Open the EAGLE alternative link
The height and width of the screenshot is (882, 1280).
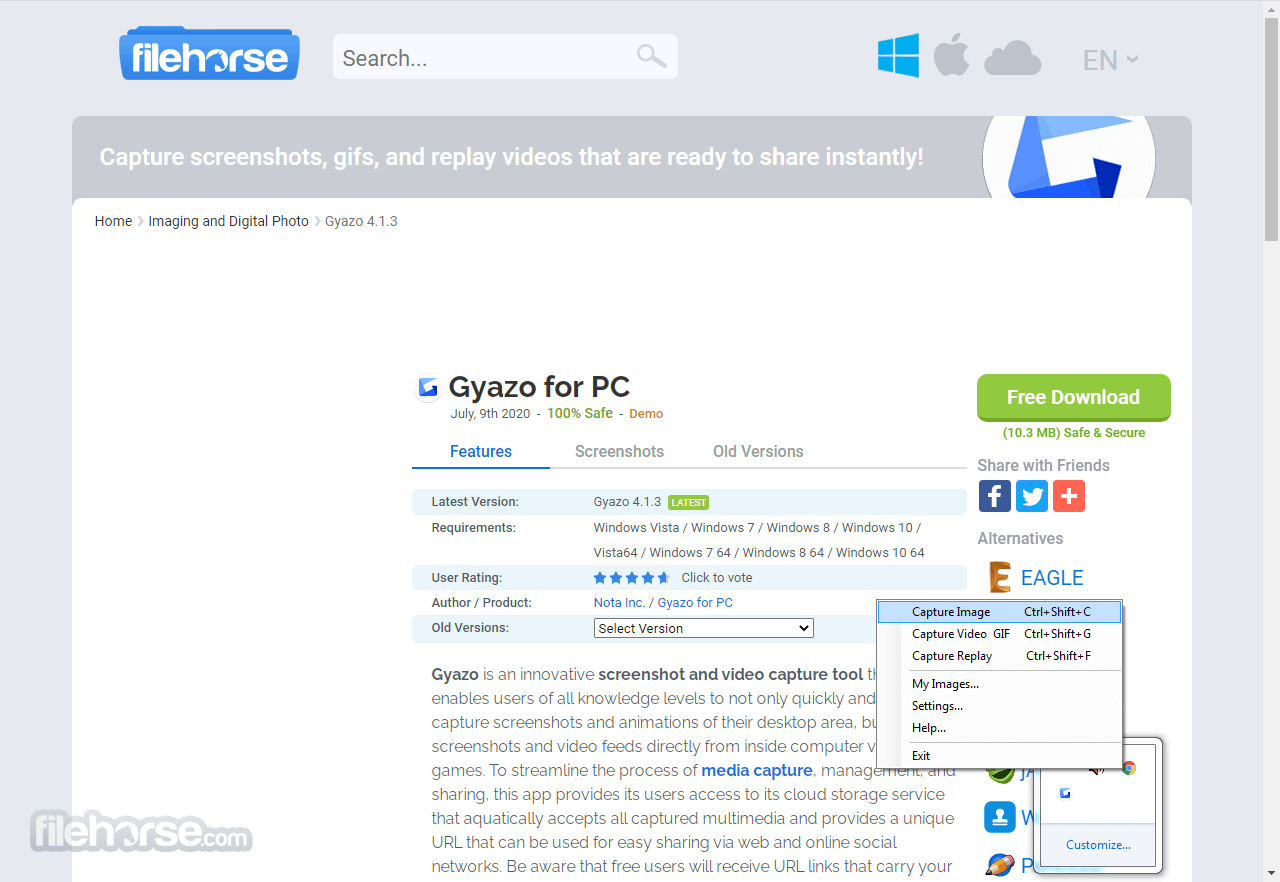[1052, 578]
